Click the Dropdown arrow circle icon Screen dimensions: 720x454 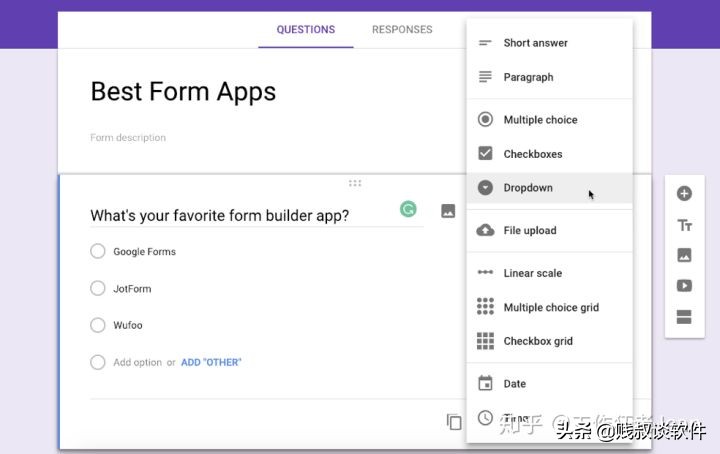coord(485,187)
